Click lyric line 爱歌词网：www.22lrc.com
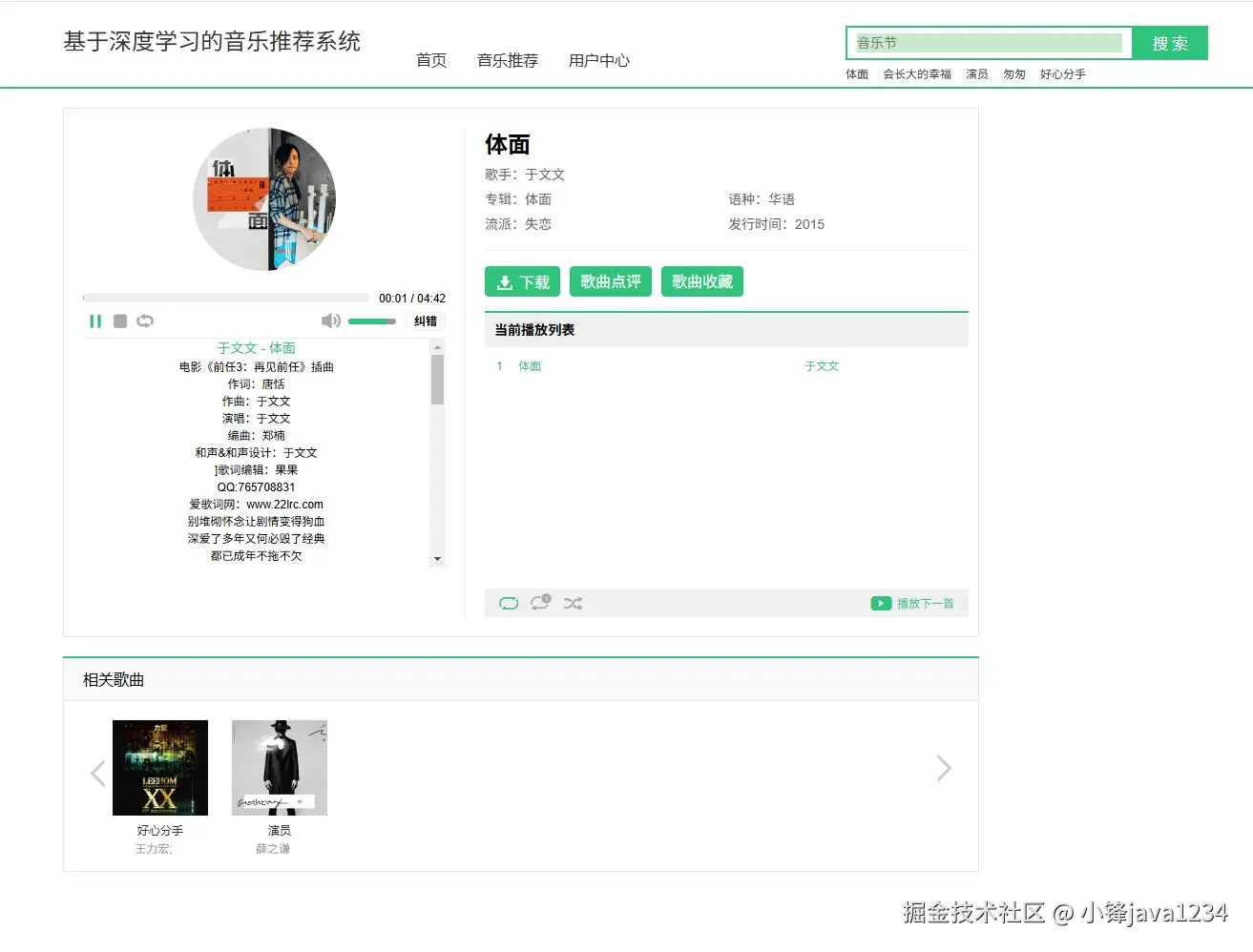 [x=257, y=505]
